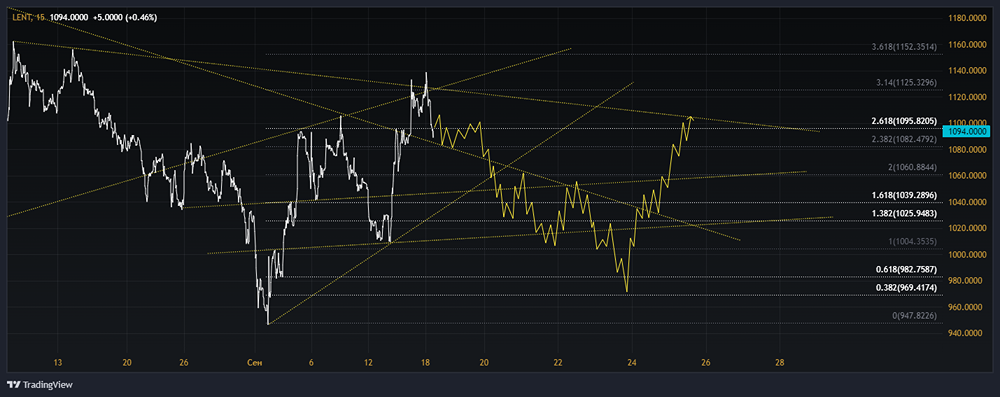Click Fibonacci level 3.14(1125.3296)
The image size is (1000, 397).
[906, 82]
